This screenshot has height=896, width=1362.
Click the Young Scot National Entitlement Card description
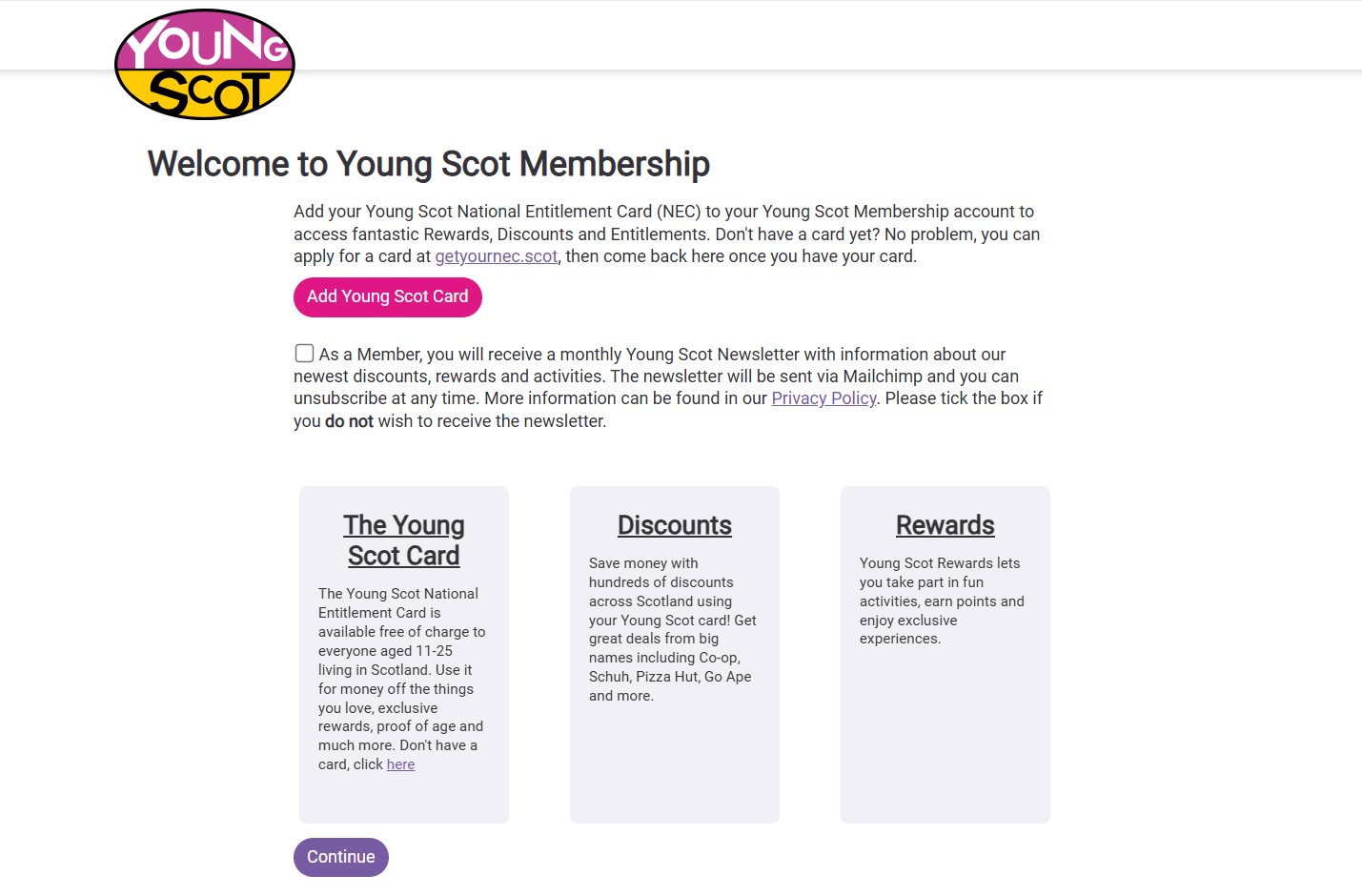pyautogui.click(x=400, y=669)
